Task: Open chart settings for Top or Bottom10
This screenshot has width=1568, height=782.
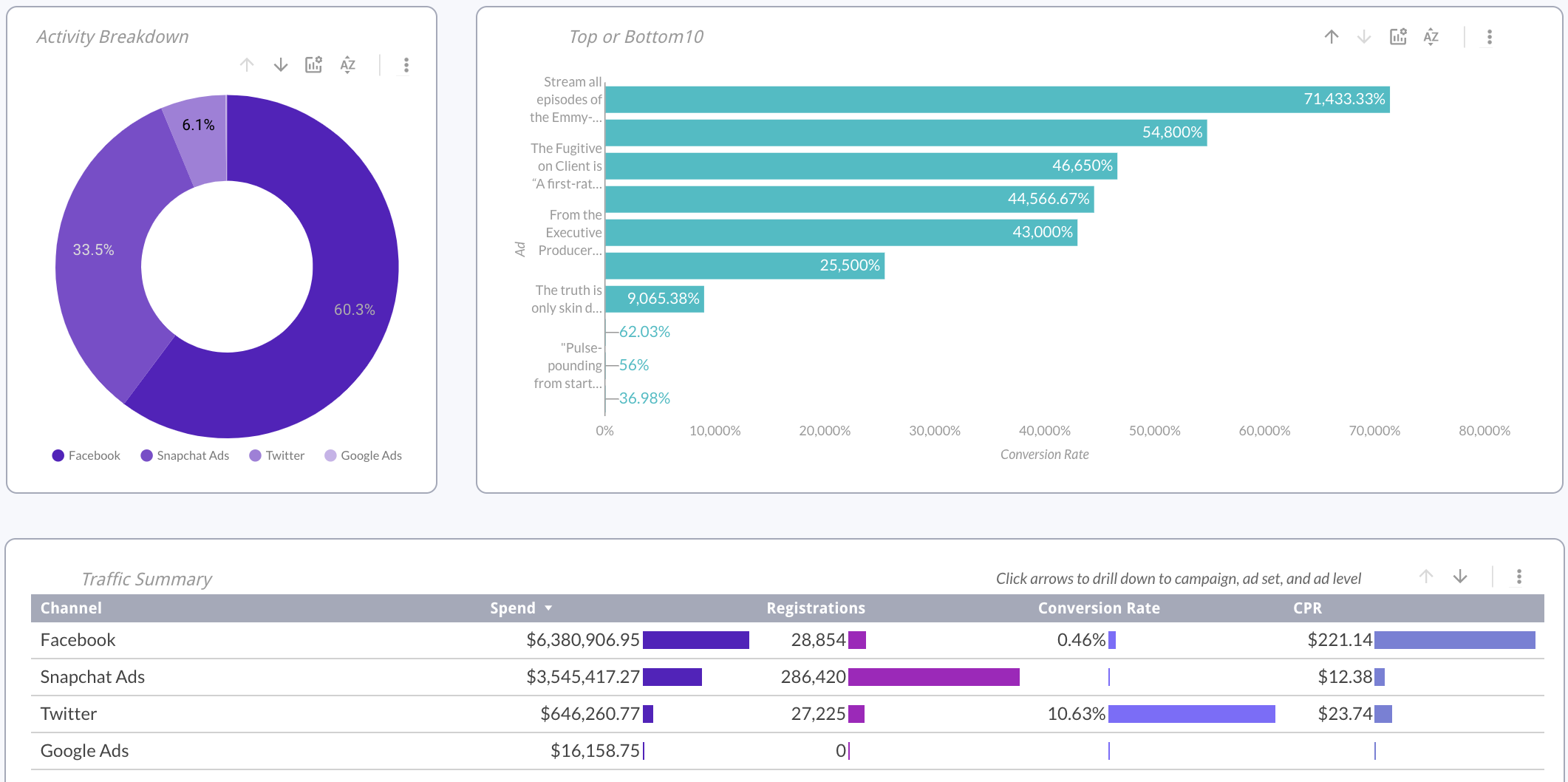Action: tap(1397, 36)
